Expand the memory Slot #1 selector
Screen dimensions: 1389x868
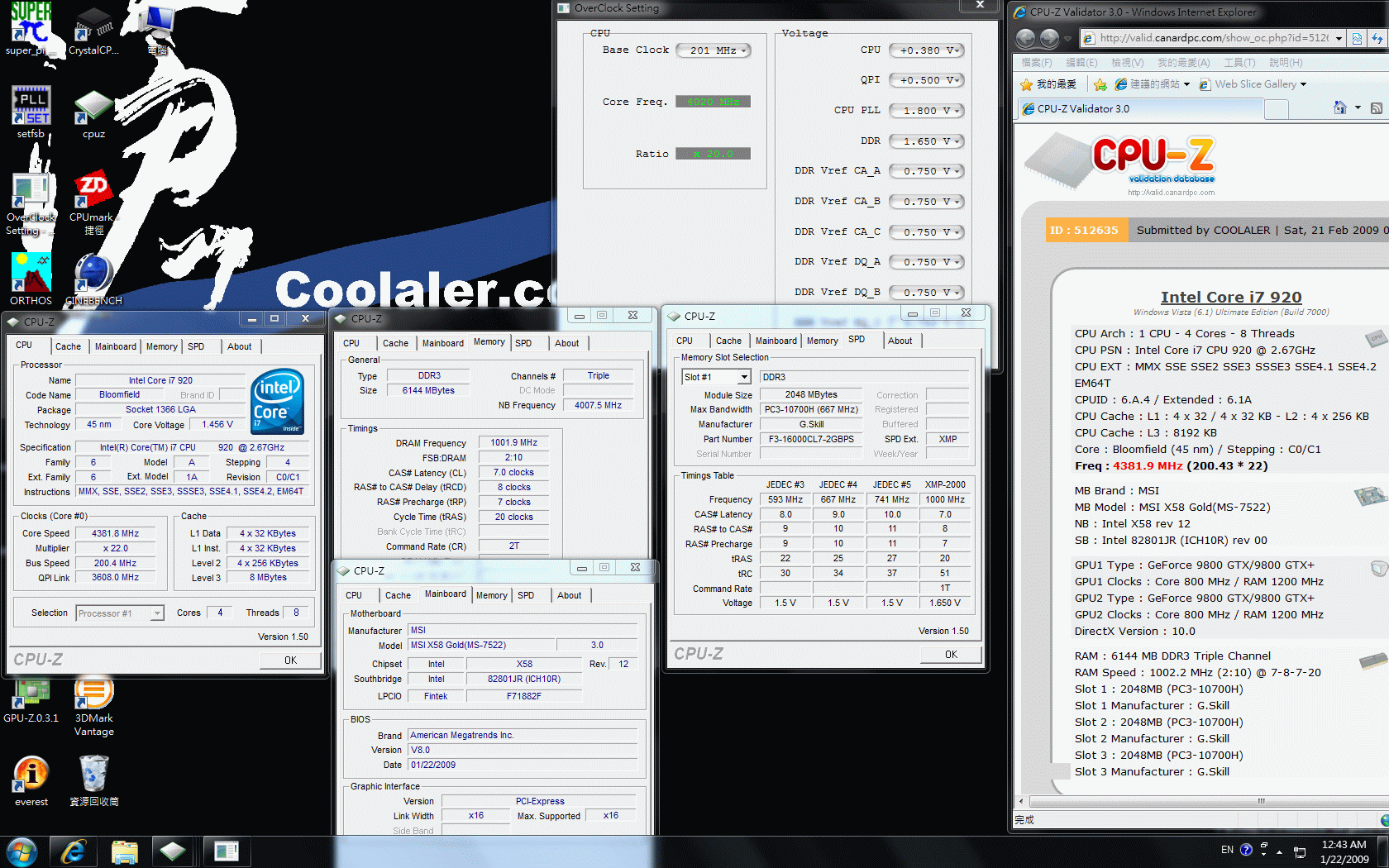[716, 377]
